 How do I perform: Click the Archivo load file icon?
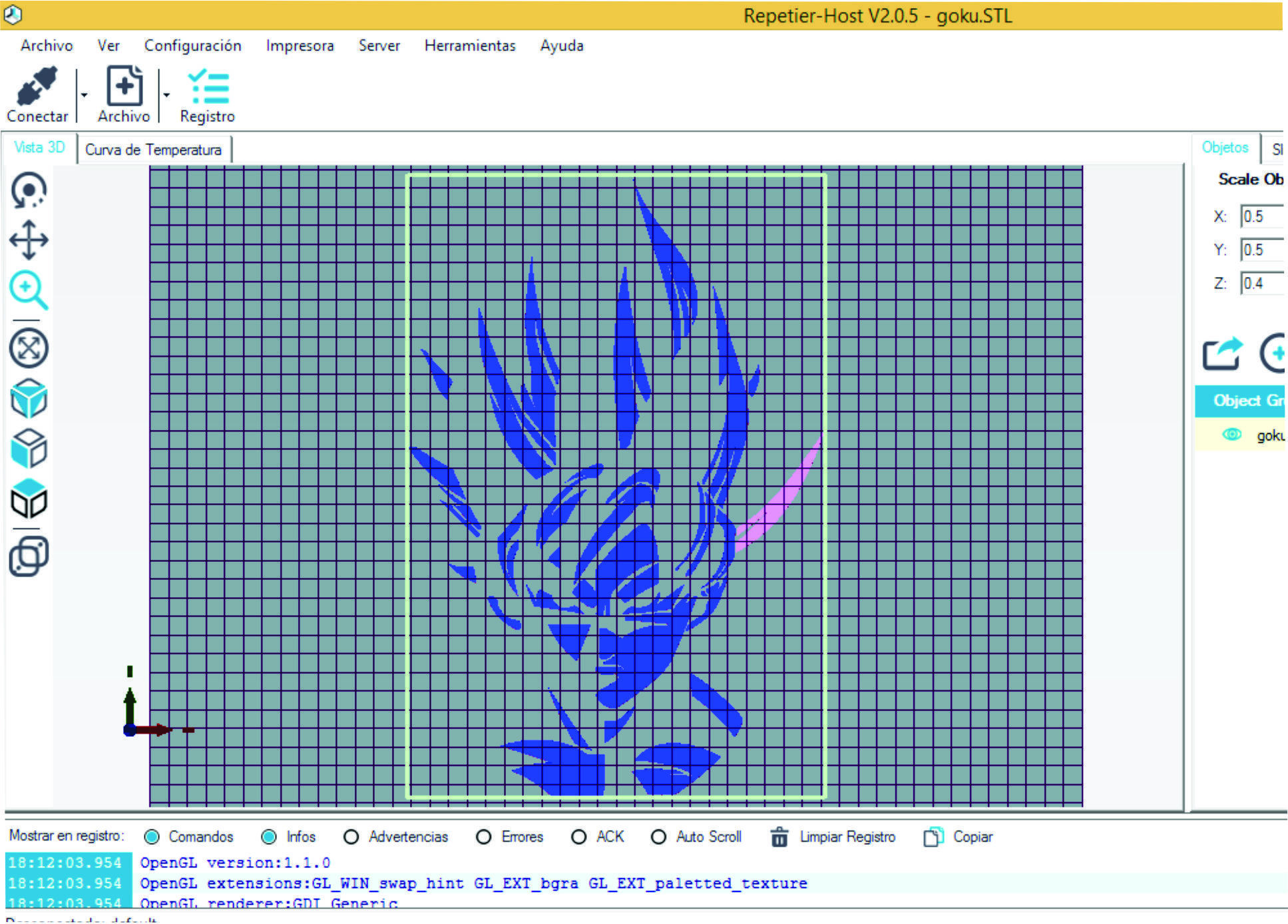(124, 87)
